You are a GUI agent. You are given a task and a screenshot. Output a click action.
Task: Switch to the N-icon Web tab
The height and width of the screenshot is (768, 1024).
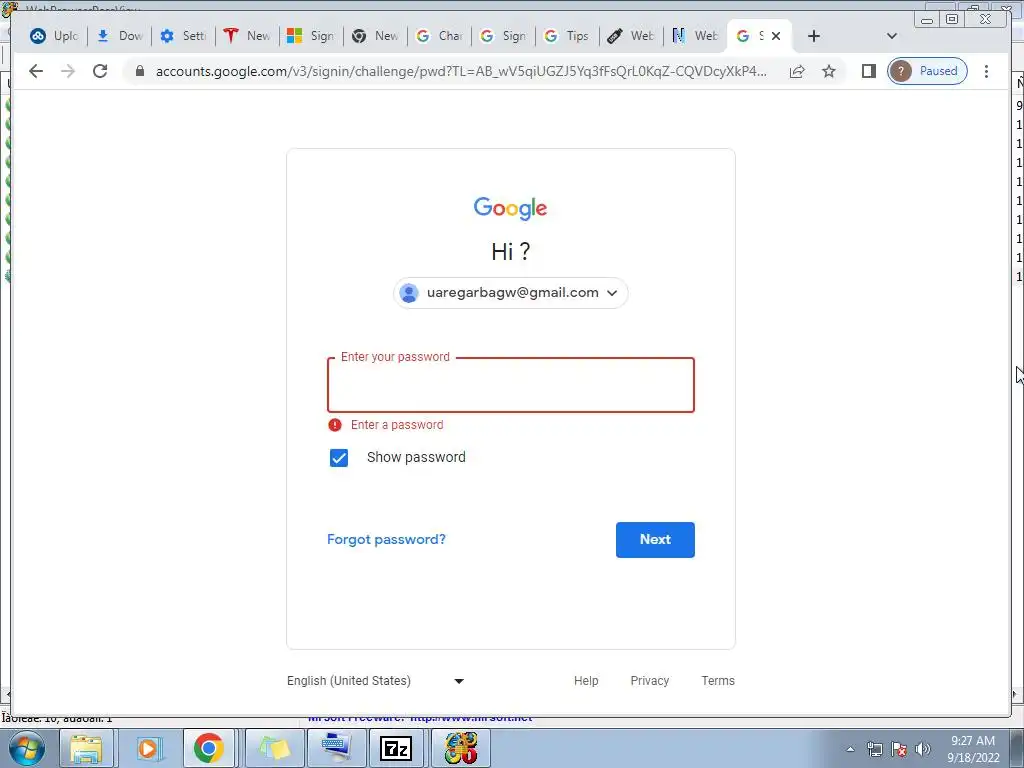click(x=695, y=37)
